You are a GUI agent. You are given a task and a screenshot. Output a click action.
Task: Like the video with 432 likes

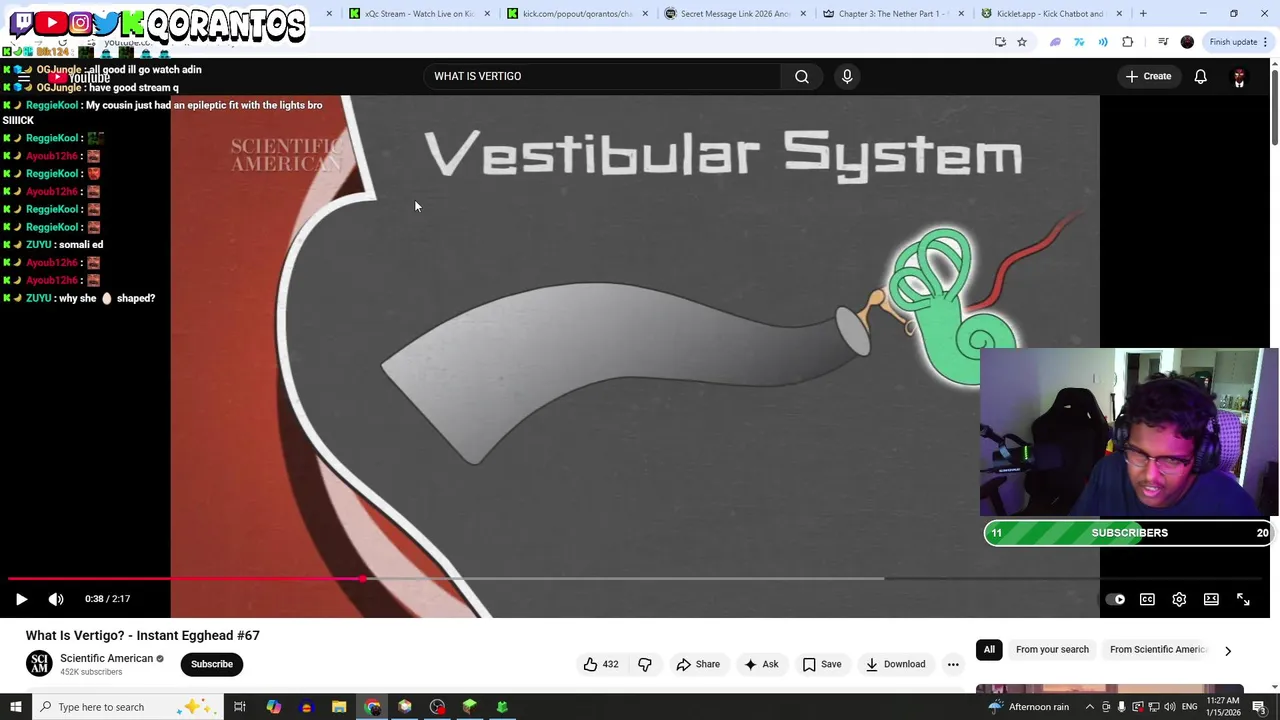click(601, 664)
